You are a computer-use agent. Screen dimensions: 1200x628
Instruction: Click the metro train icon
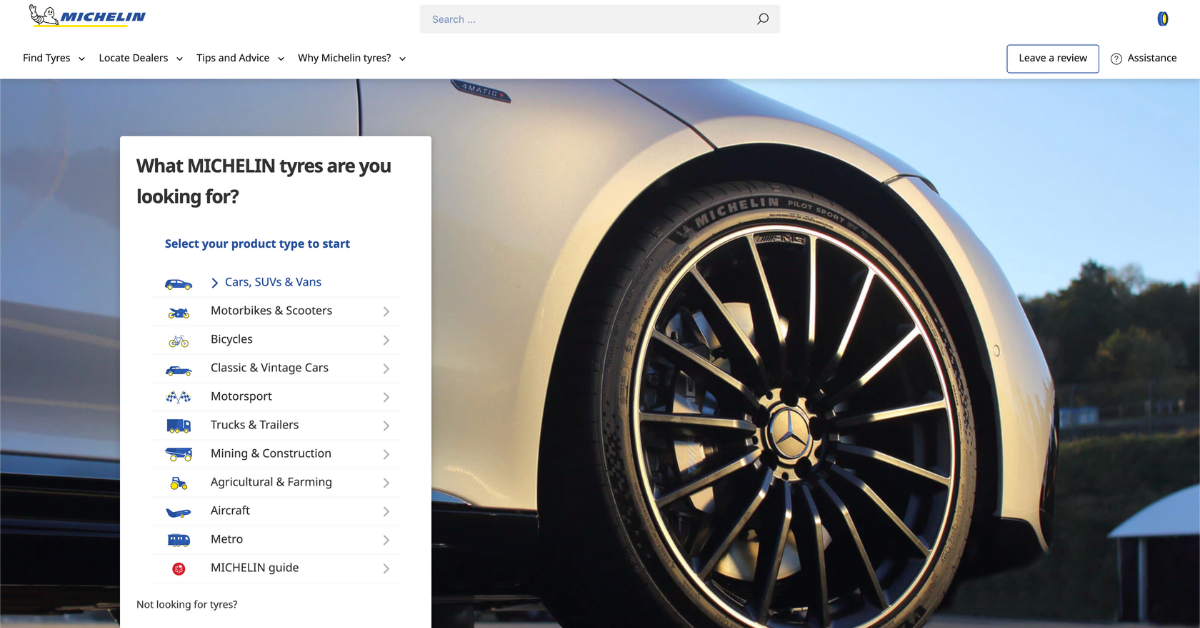[178, 540]
